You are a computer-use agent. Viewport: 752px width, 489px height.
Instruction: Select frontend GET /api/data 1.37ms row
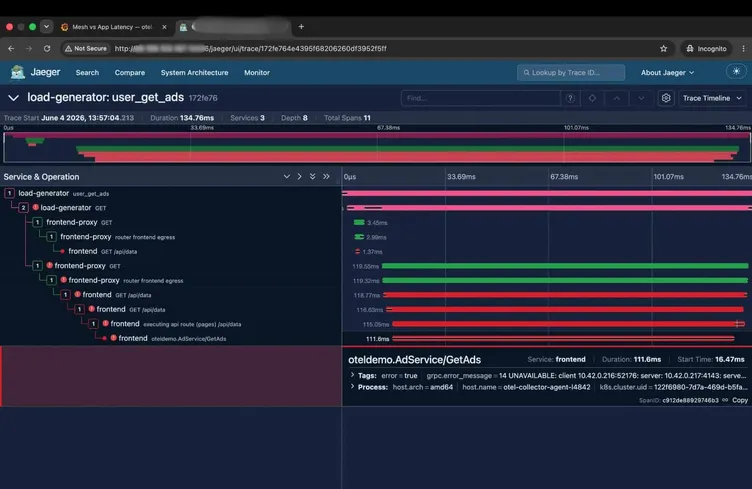point(170,251)
